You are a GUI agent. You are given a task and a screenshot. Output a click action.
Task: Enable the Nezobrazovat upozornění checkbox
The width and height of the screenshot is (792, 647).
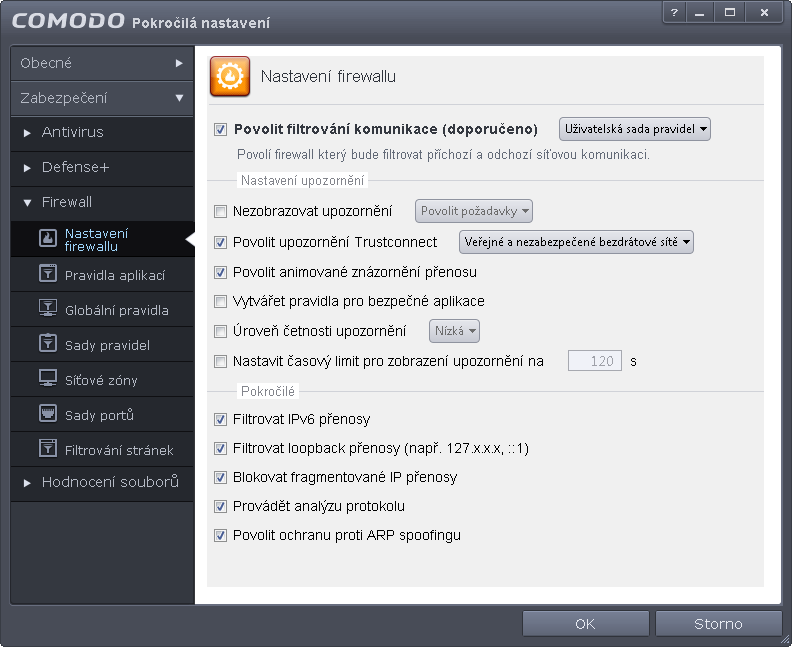pos(220,211)
